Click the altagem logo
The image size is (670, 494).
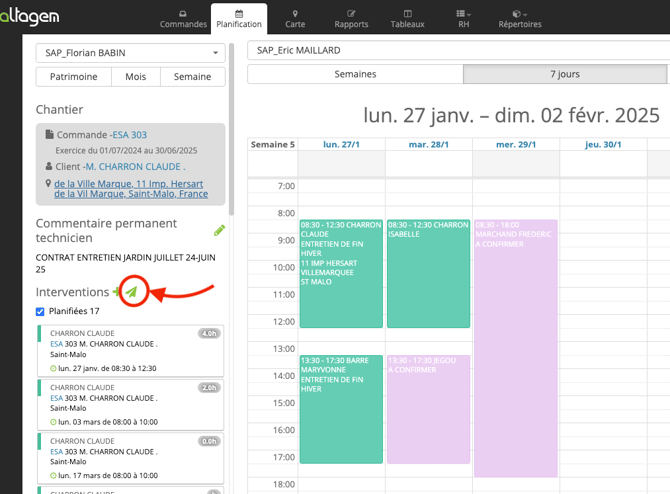[30, 17]
